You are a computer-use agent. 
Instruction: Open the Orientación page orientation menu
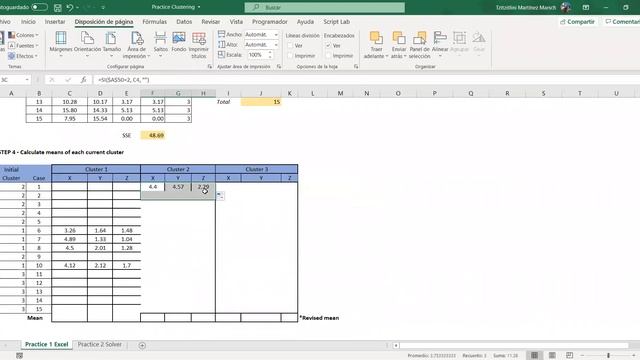[x=87, y=44]
